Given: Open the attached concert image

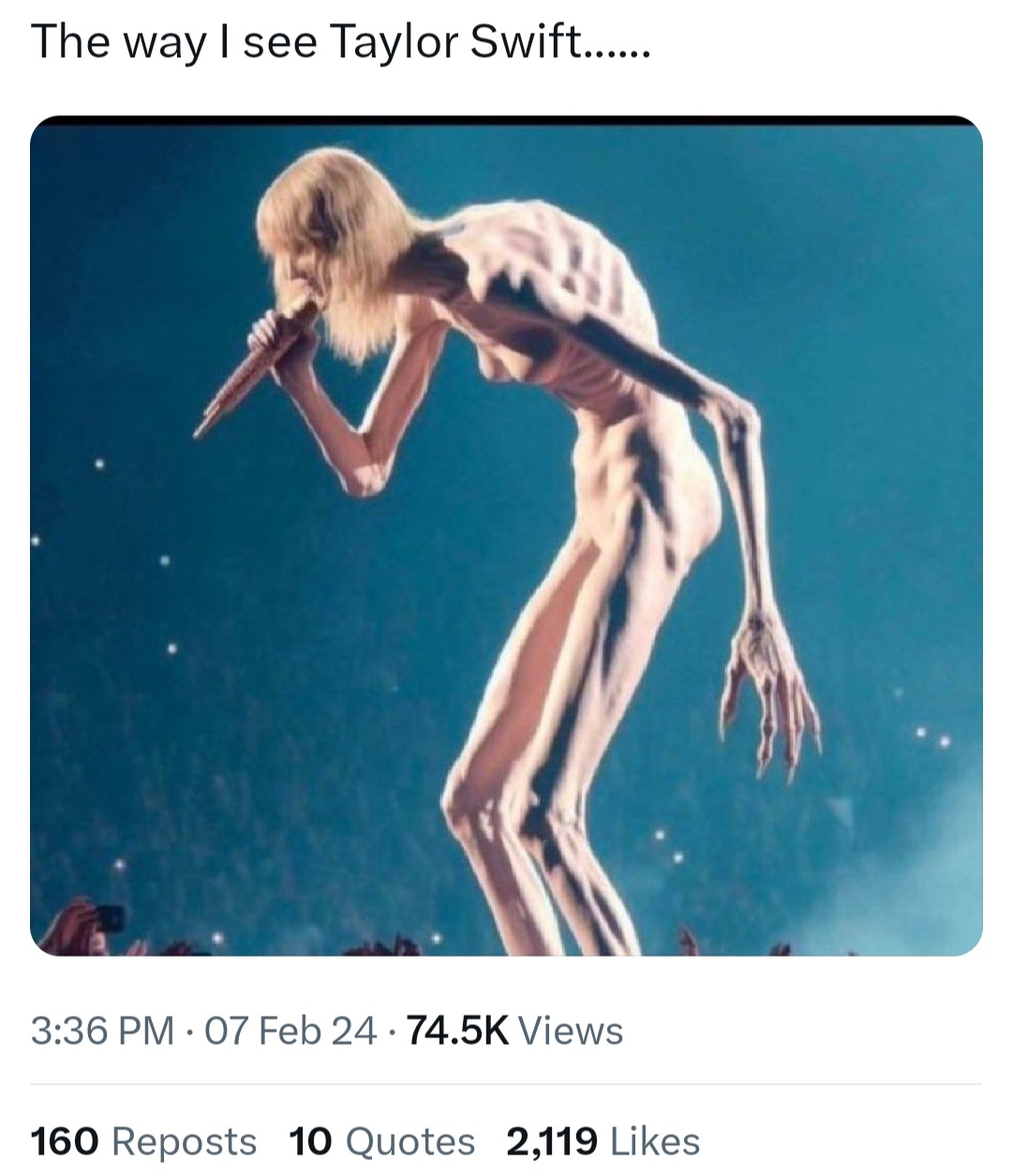Looking at the screenshot, I should tap(506, 535).
